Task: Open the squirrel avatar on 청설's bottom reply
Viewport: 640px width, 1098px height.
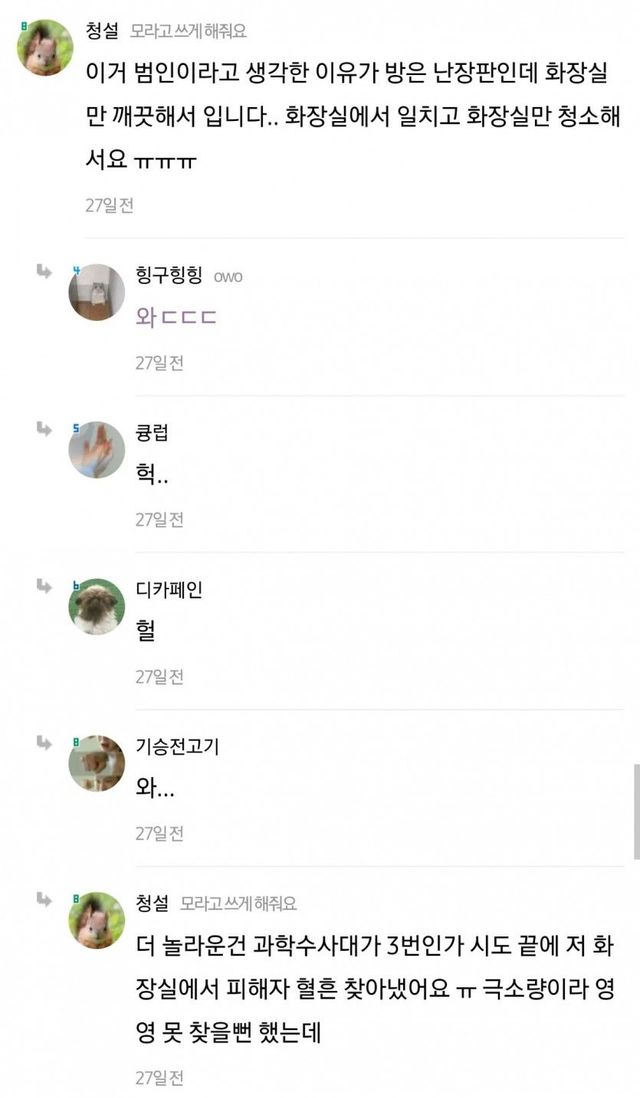Action: coord(97,919)
